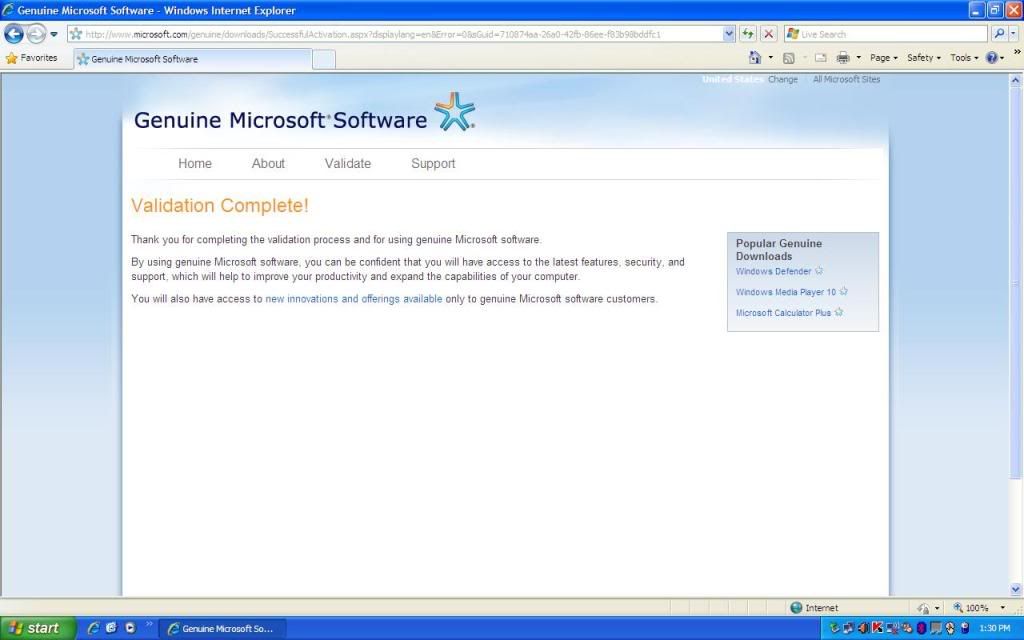Viewport: 1024px width, 640px height.
Task: Click the Validation Complete! heading
Action: tap(219, 206)
